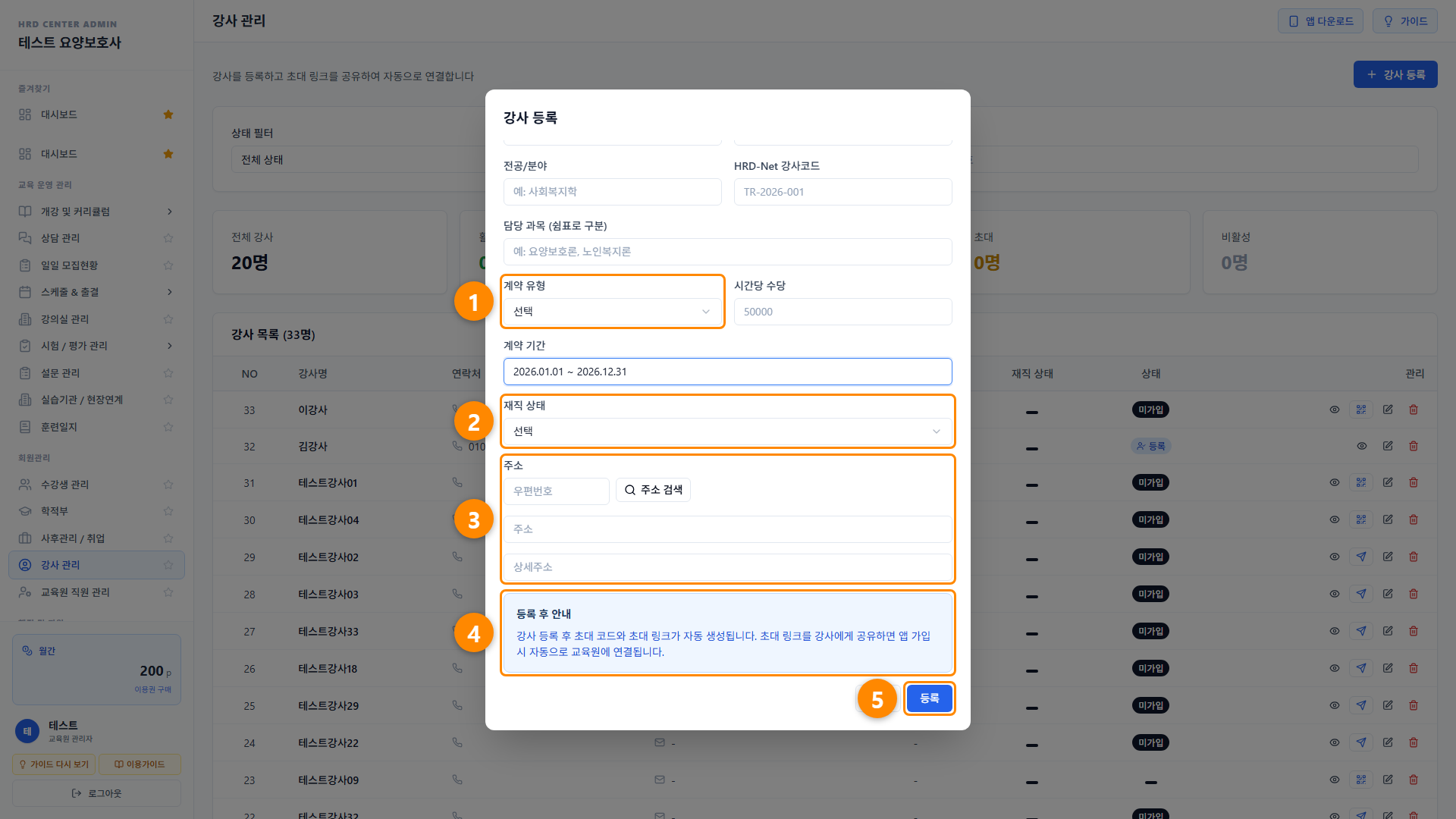This screenshot has width=1456, height=819.
Task: Click delete trash icon for row 25
Action: pos(1414,705)
